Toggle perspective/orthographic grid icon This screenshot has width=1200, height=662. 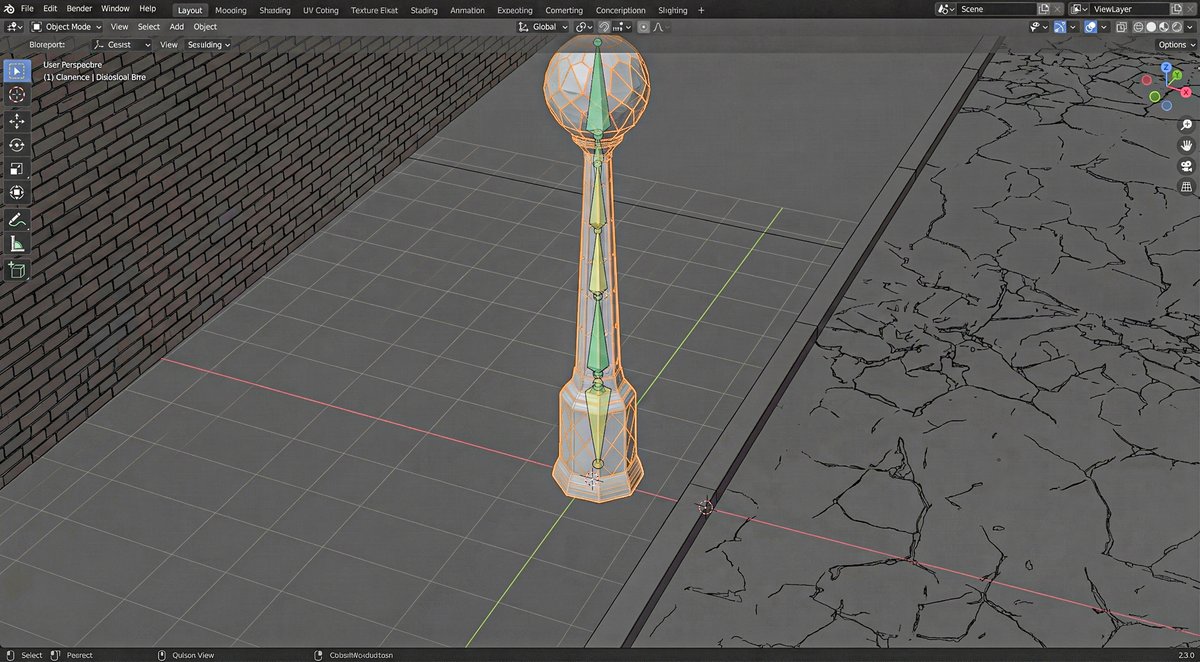point(1186,187)
